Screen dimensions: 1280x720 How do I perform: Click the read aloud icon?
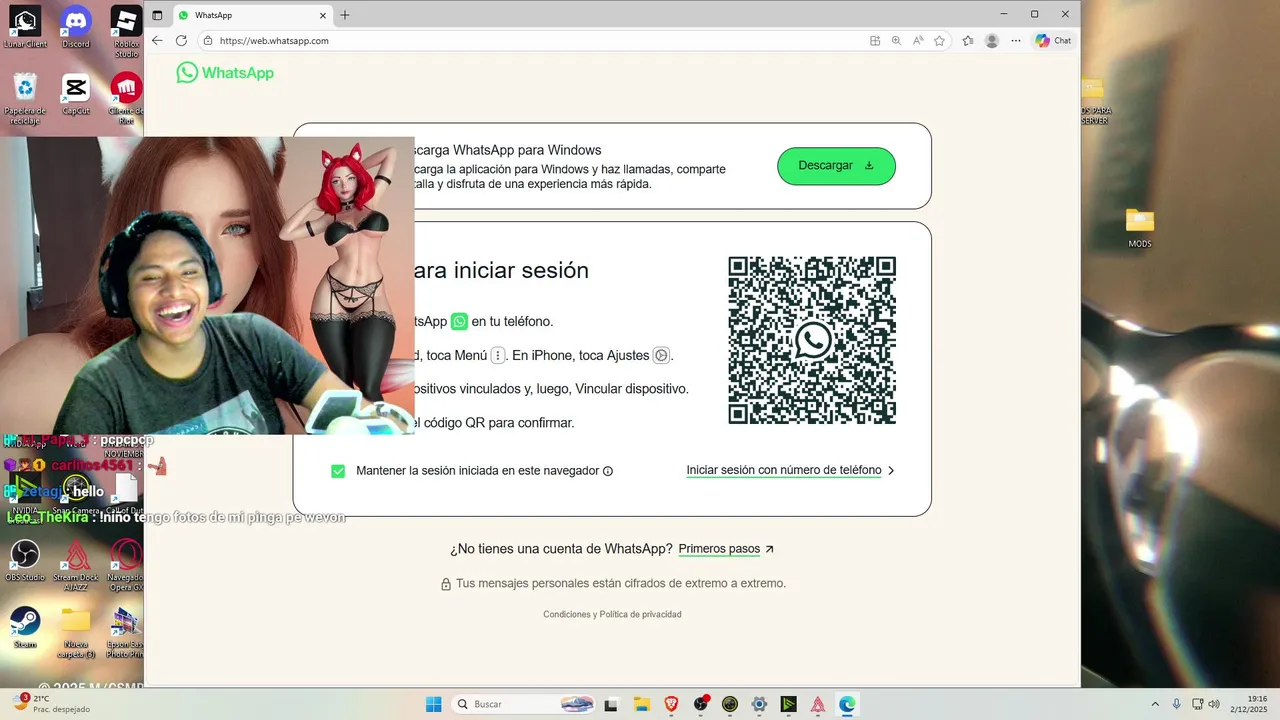[918, 41]
